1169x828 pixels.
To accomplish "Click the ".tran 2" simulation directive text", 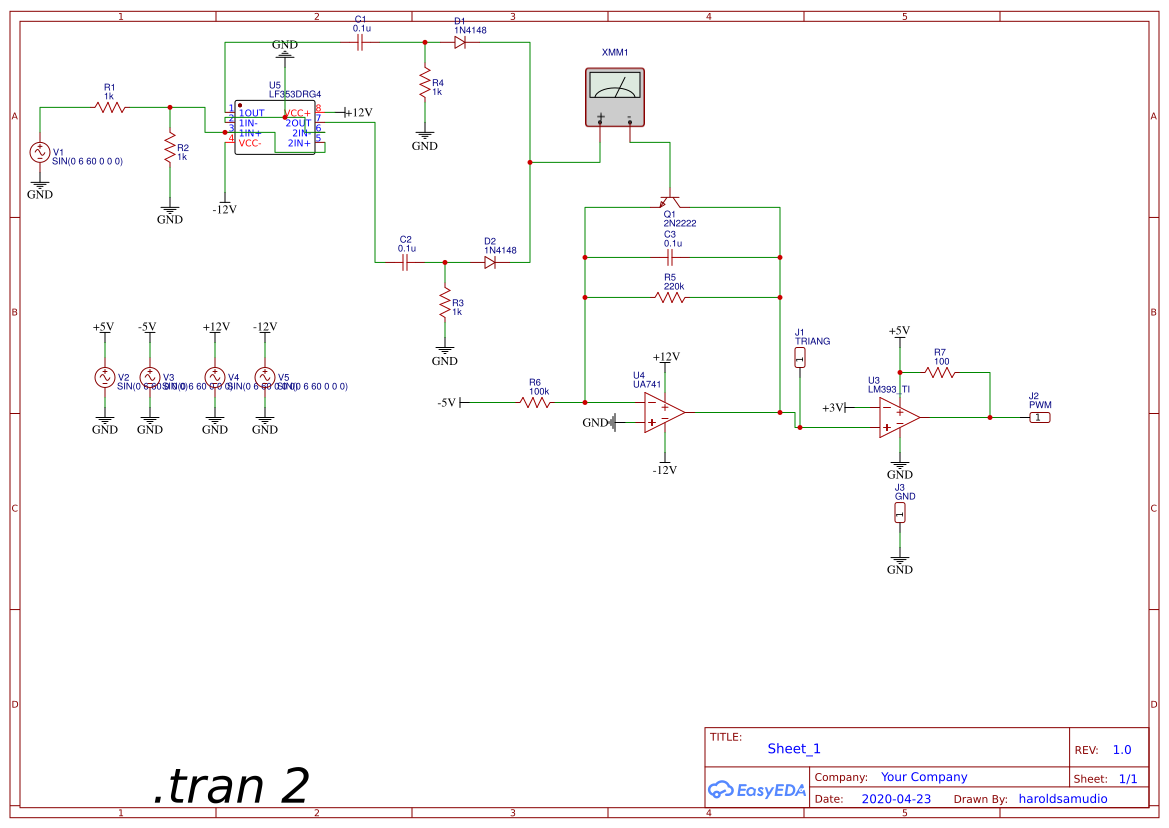I will click(231, 786).
